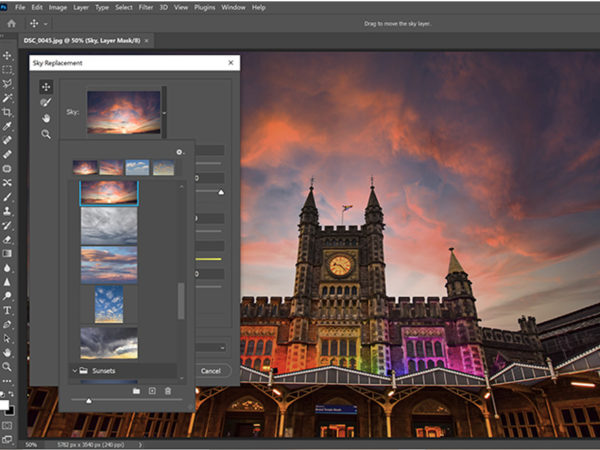Open the three-dots Edit Toolbar menu
This screenshot has height=450, width=600.
pos(7,381)
